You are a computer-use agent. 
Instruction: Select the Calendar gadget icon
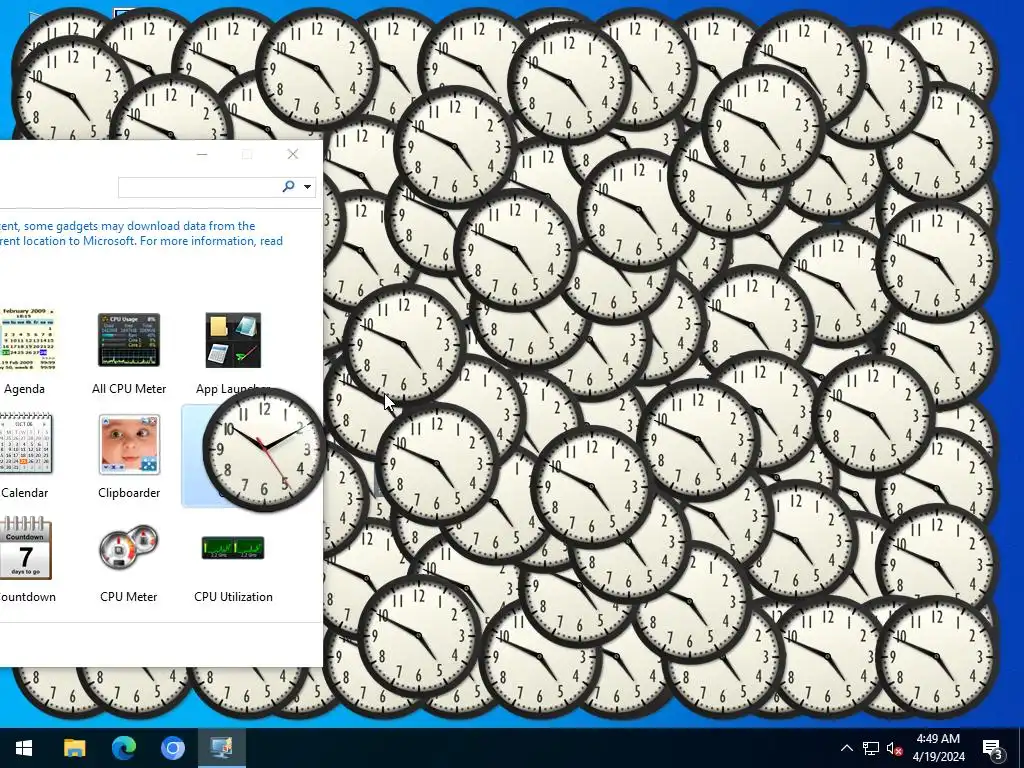click(x=26, y=443)
